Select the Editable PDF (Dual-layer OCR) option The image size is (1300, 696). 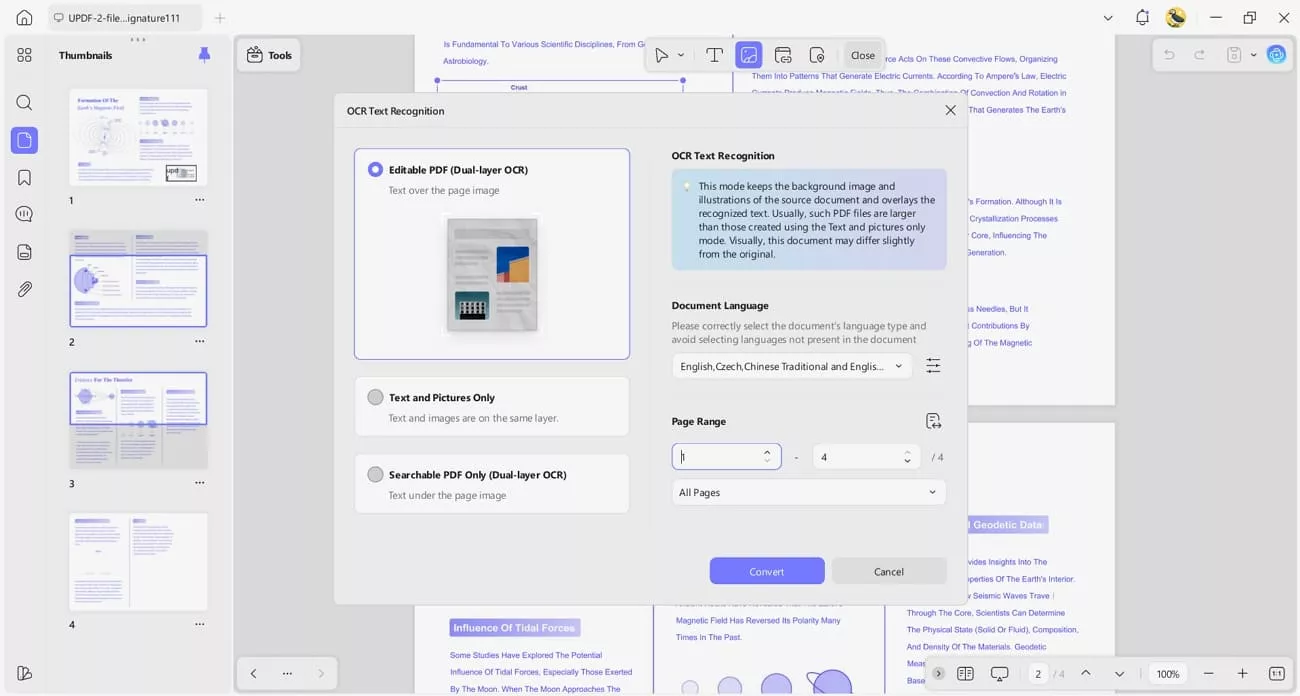point(375,169)
